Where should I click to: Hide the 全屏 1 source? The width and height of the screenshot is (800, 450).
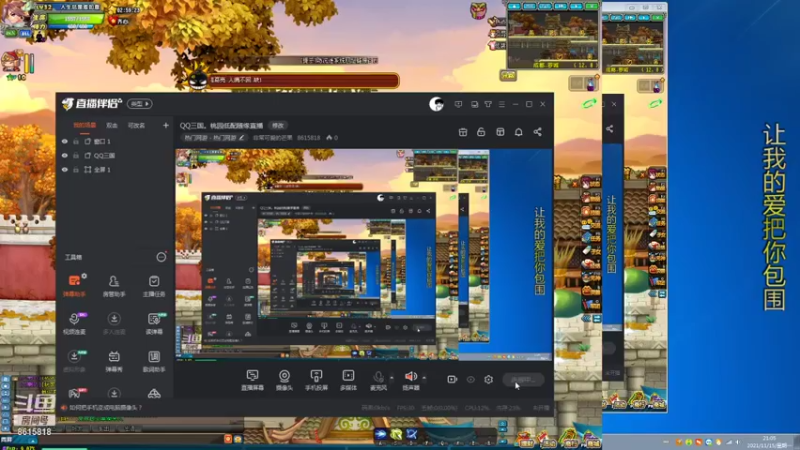tap(65, 169)
